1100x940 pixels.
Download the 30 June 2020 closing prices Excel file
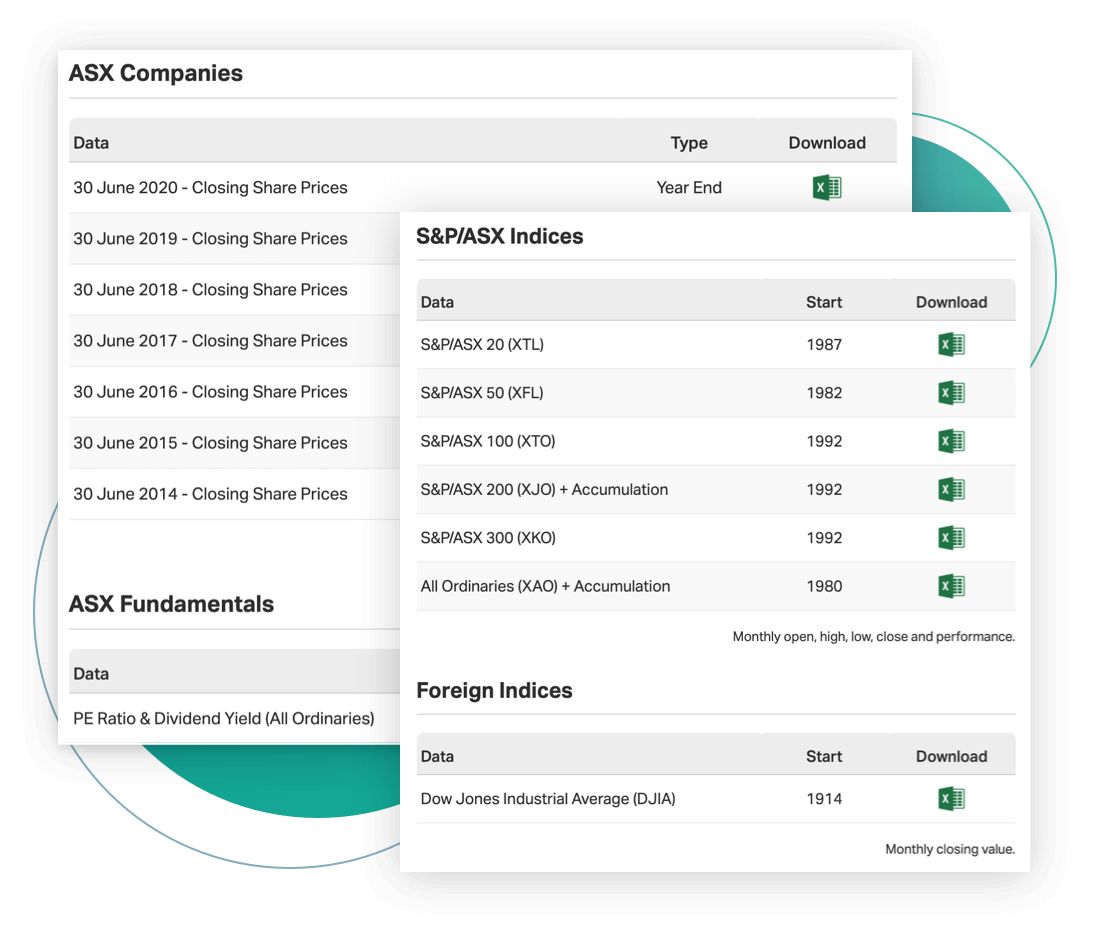[x=827, y=187]
